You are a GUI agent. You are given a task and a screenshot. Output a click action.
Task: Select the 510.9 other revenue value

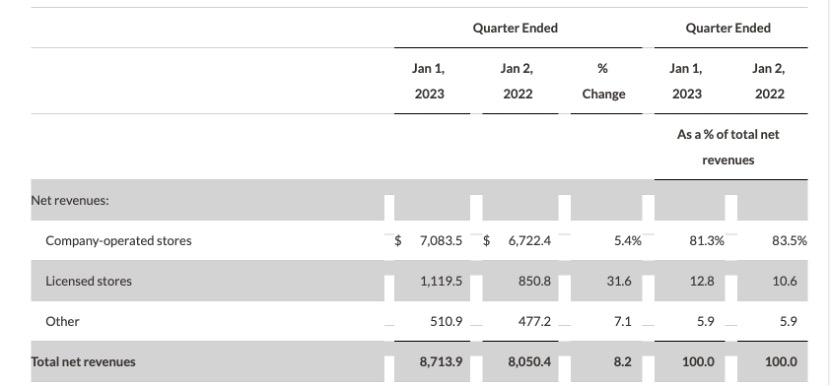click(x=446, y=321)
